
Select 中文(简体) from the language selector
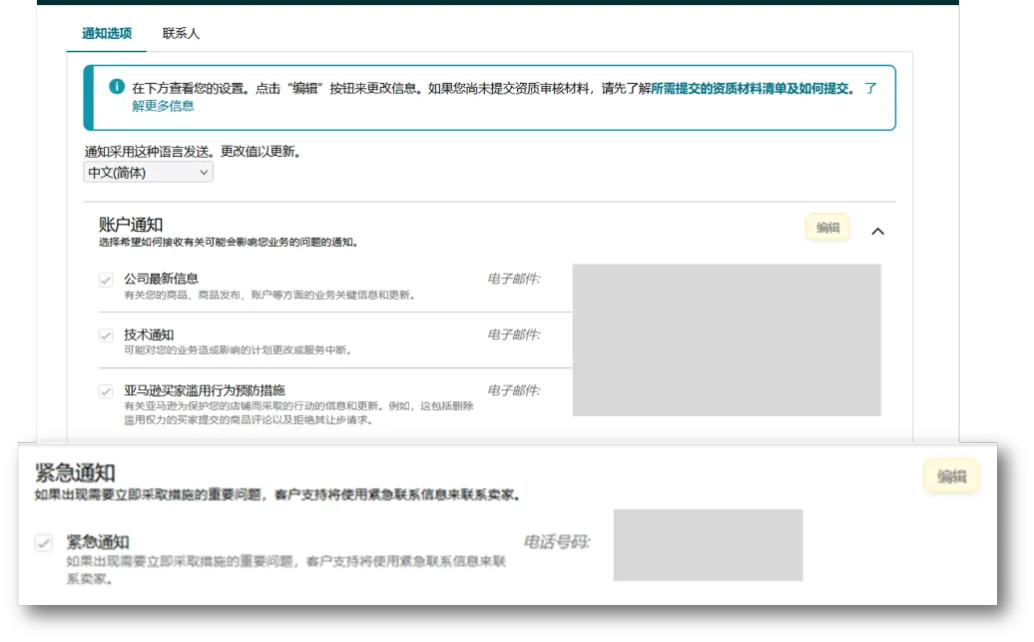pos(140,171)
